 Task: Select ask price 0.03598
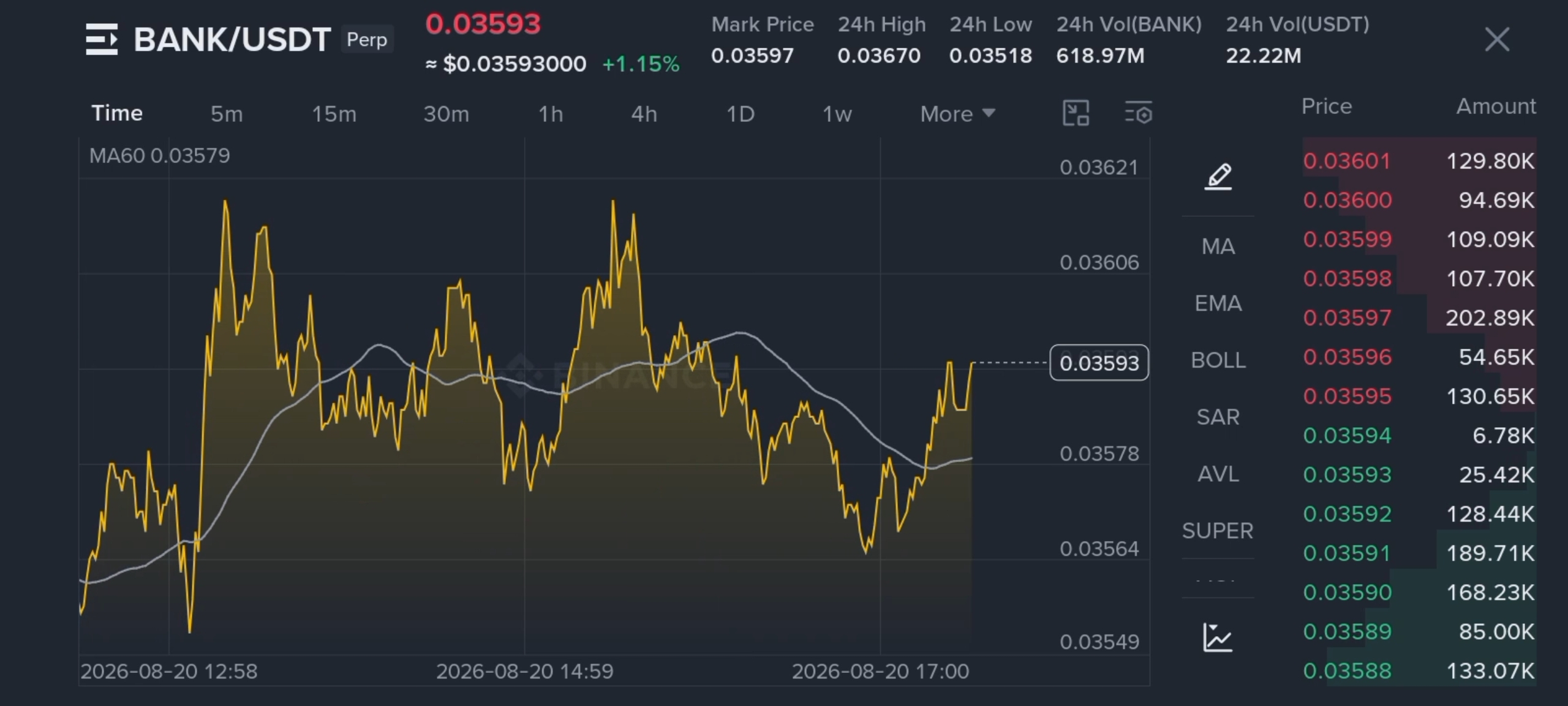[1347, 279]
